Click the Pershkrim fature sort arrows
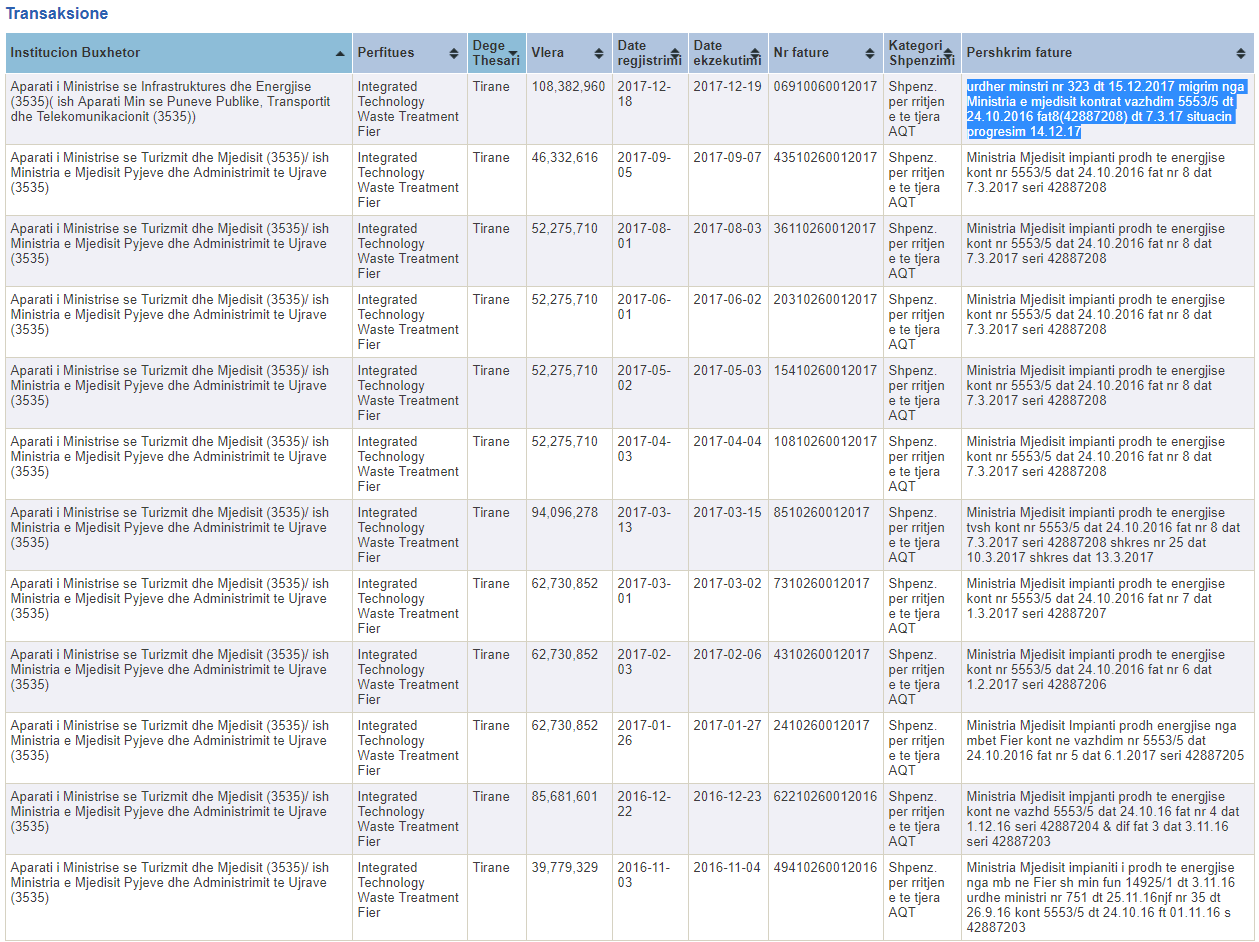Image resolution: width=1259 pixels, height=942 pixels. pyautogui.click(x=1241, y=53)
